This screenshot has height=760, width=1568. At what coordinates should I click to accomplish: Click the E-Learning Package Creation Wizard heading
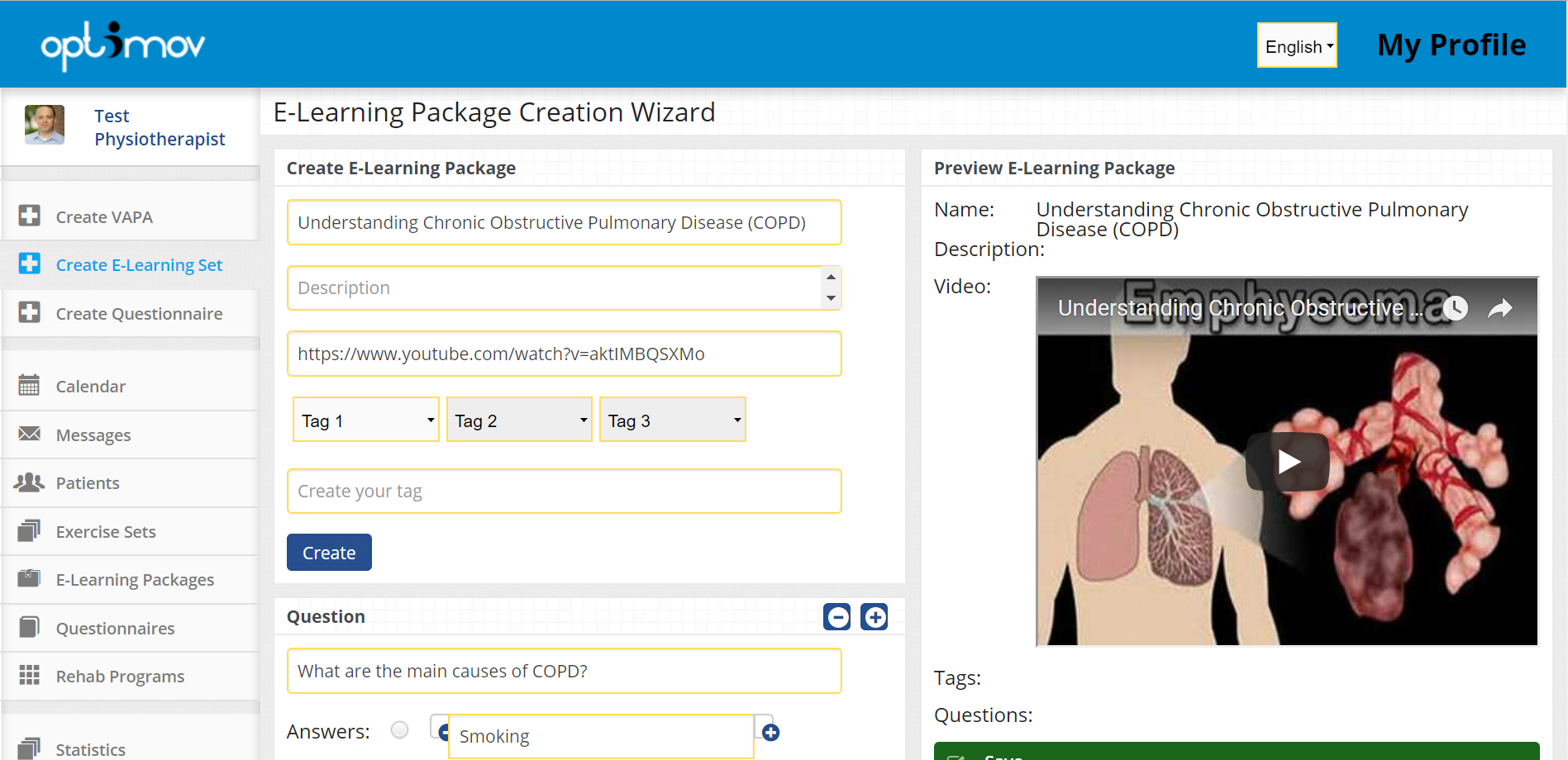coord(494,112)
